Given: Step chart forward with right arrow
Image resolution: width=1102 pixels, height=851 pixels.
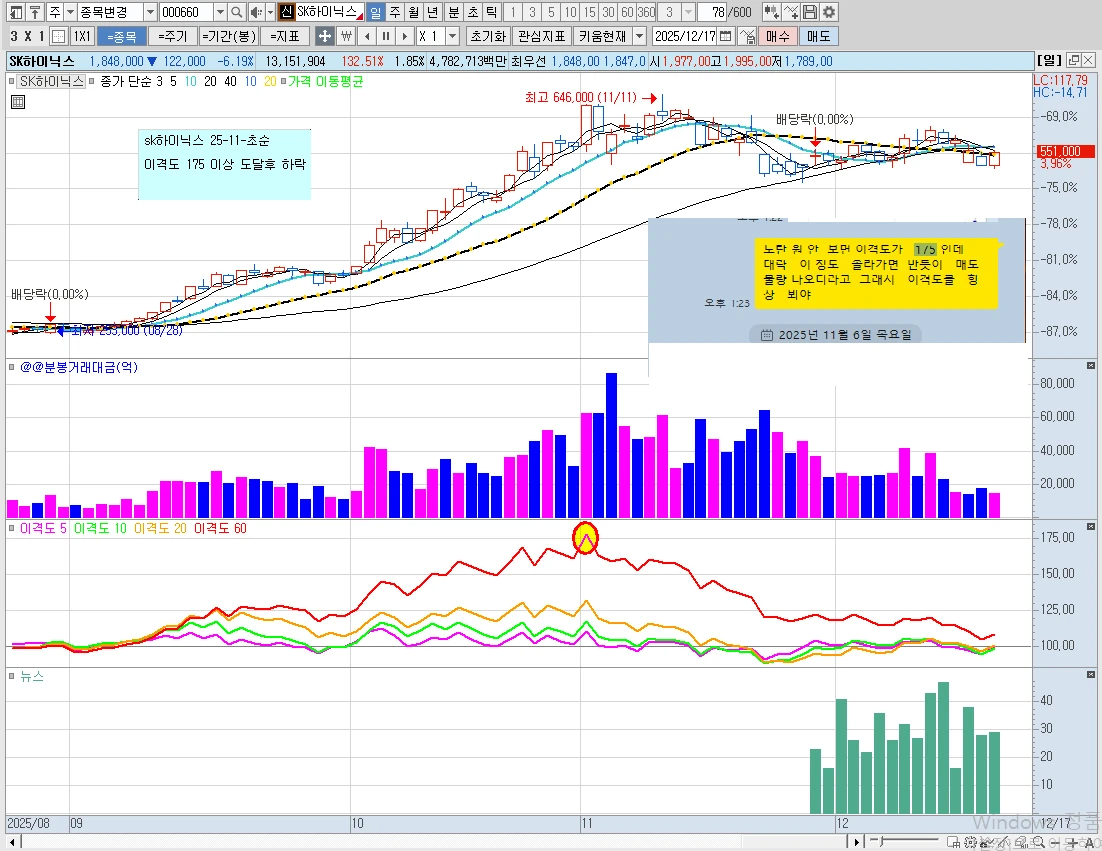Looking at the screenshot, I should [405, 36].
